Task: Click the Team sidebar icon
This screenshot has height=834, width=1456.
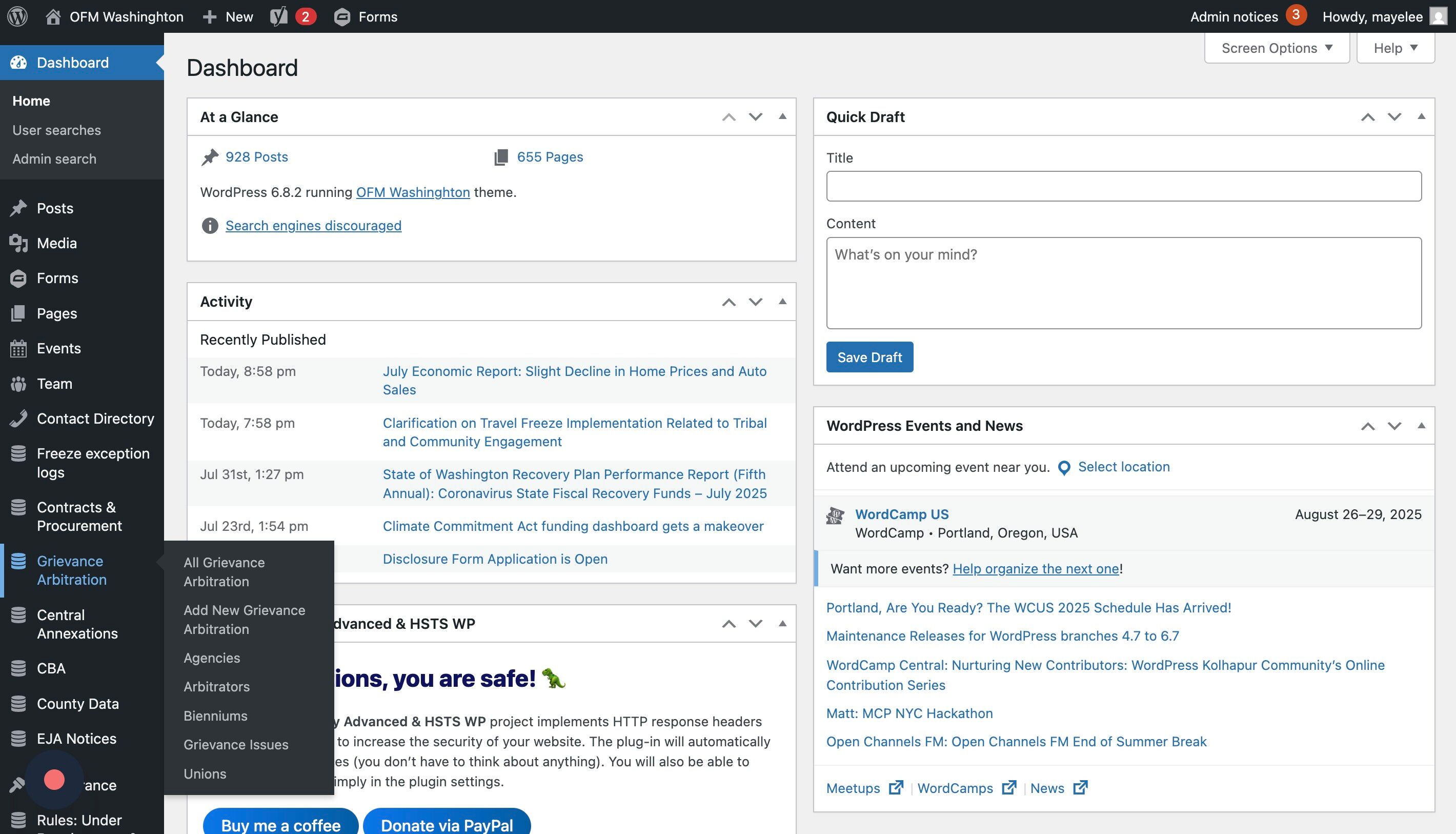Action: pos(18,384)
